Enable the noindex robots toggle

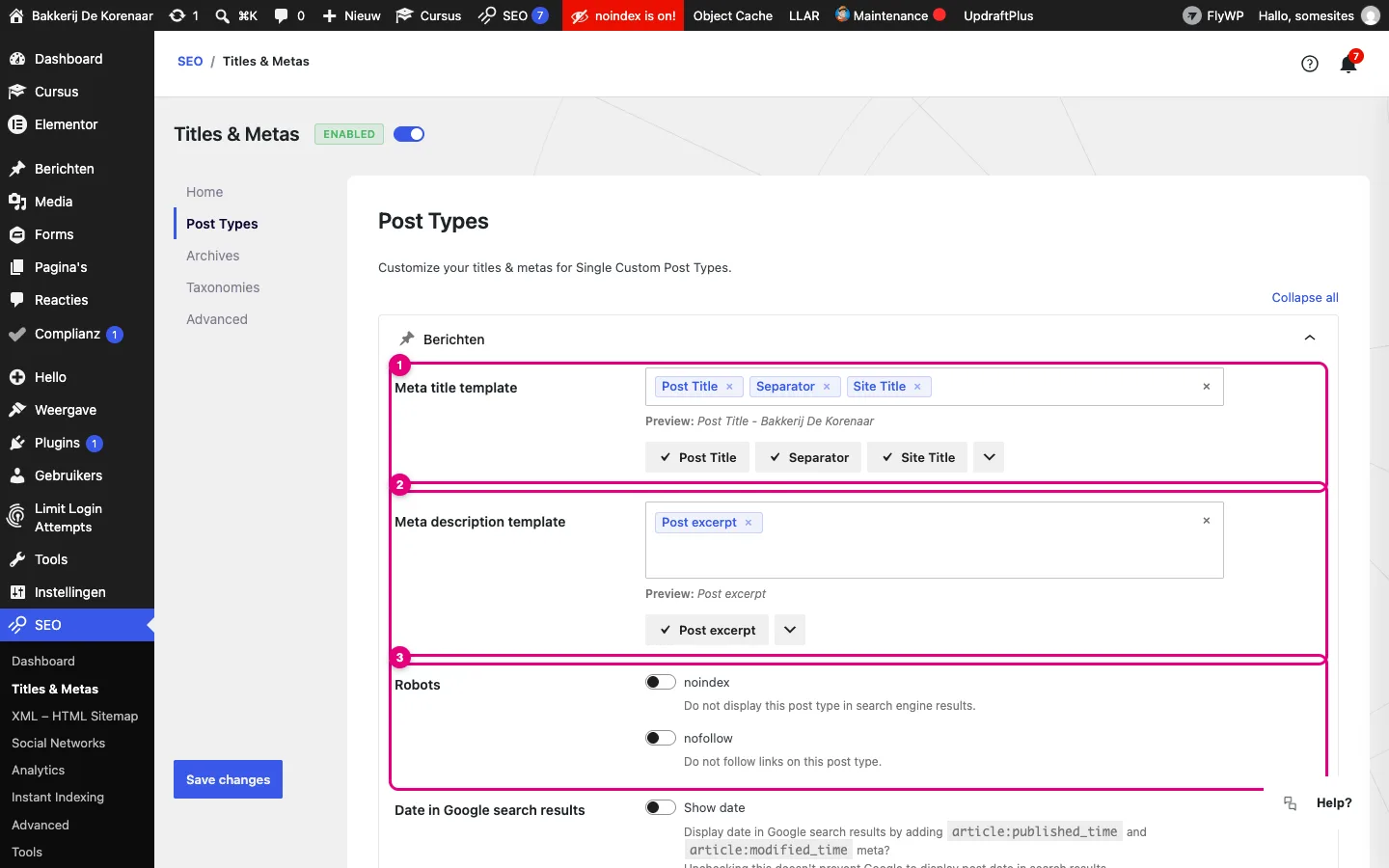661,682
